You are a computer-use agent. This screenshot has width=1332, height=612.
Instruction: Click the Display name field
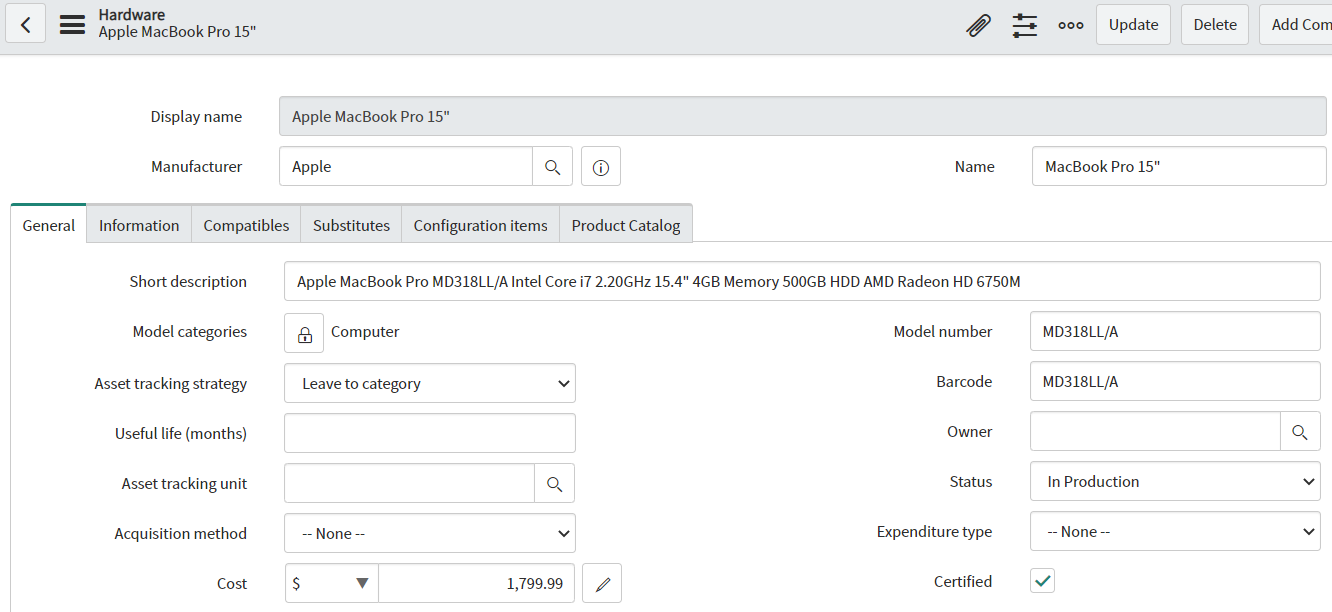click(x=803, y=116)
